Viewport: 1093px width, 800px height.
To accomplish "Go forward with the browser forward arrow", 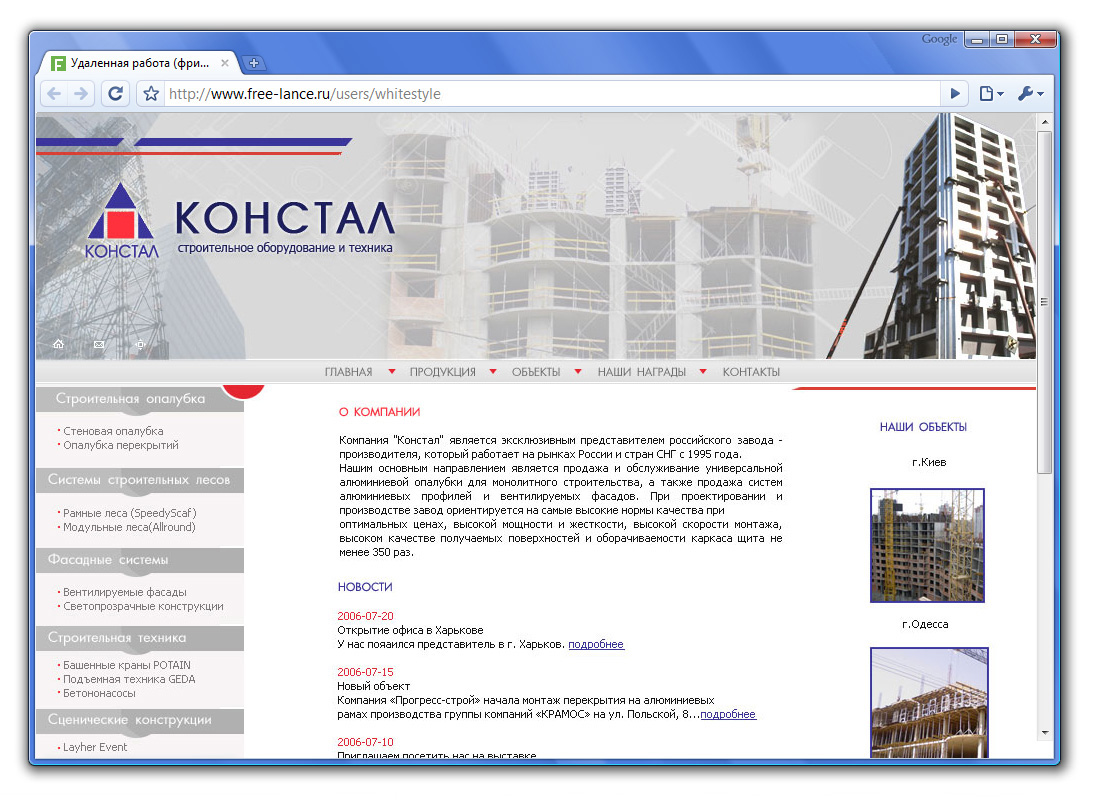I will [82, 93].
